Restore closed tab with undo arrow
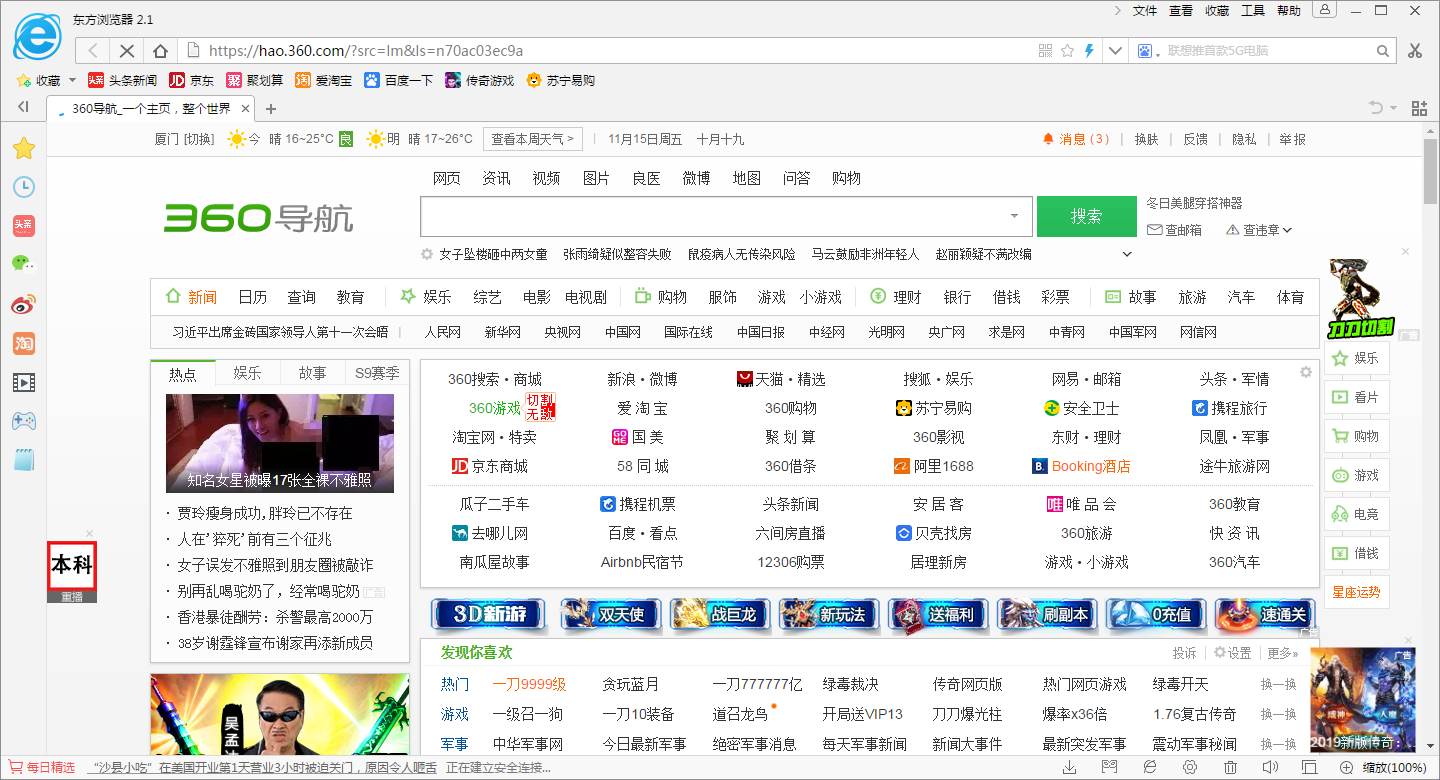Image resolution: width=1440 pixels, height=780 pixels. [1377, 108]
